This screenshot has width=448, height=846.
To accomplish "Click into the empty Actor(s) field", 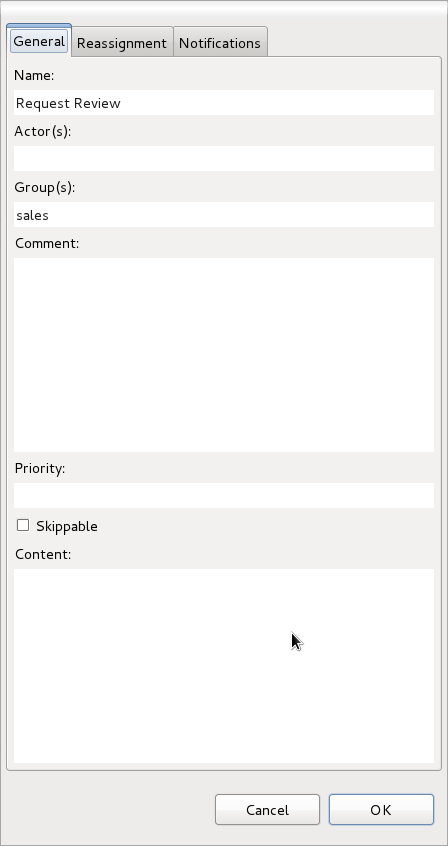I will [x=223, y=159].
